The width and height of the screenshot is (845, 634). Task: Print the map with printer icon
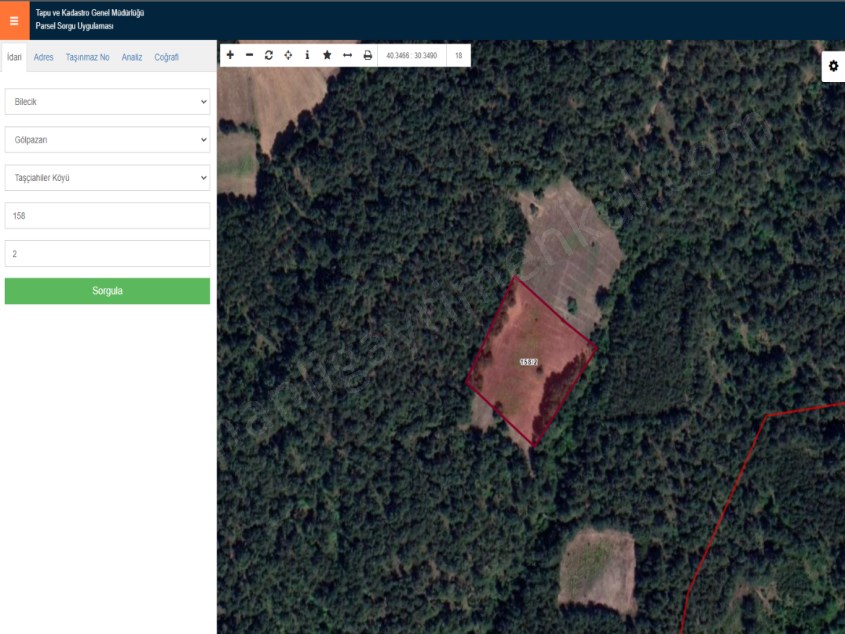(x=367, y=55)
